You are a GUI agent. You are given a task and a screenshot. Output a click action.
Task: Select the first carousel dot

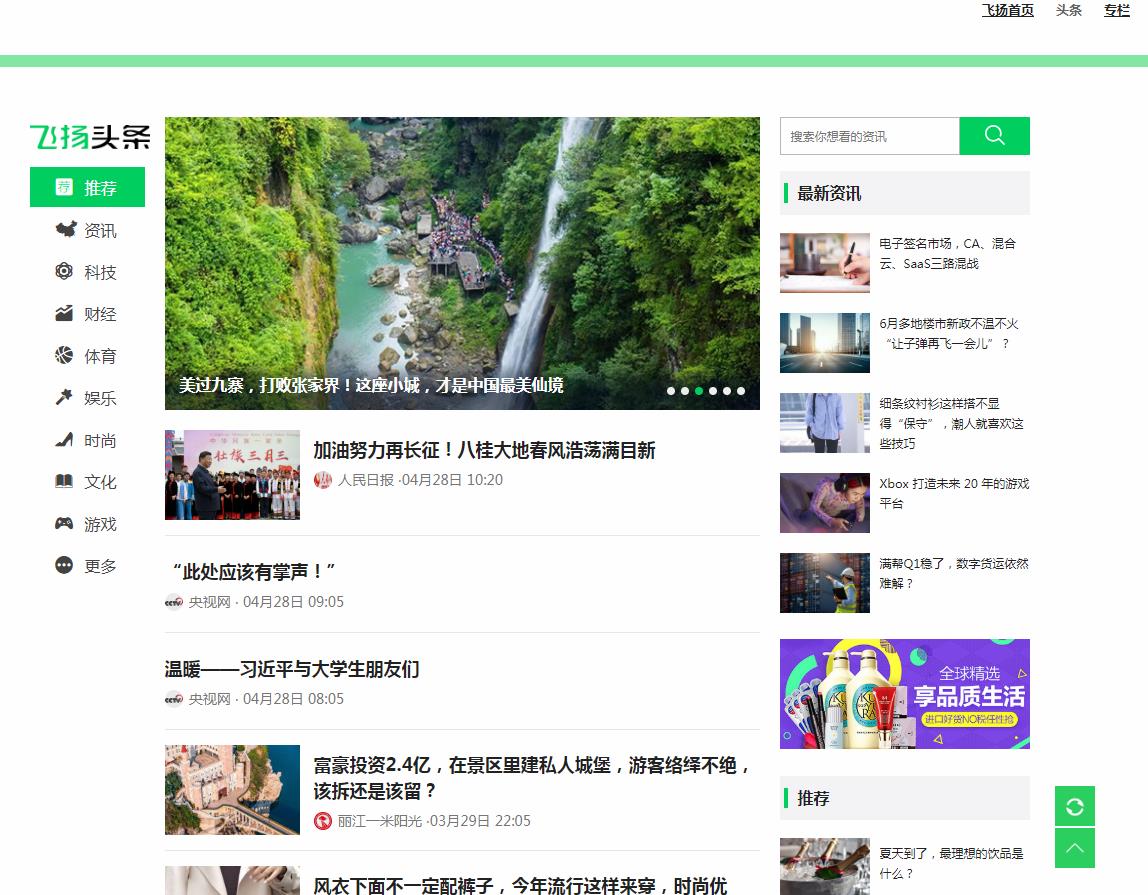click(671, 391)
